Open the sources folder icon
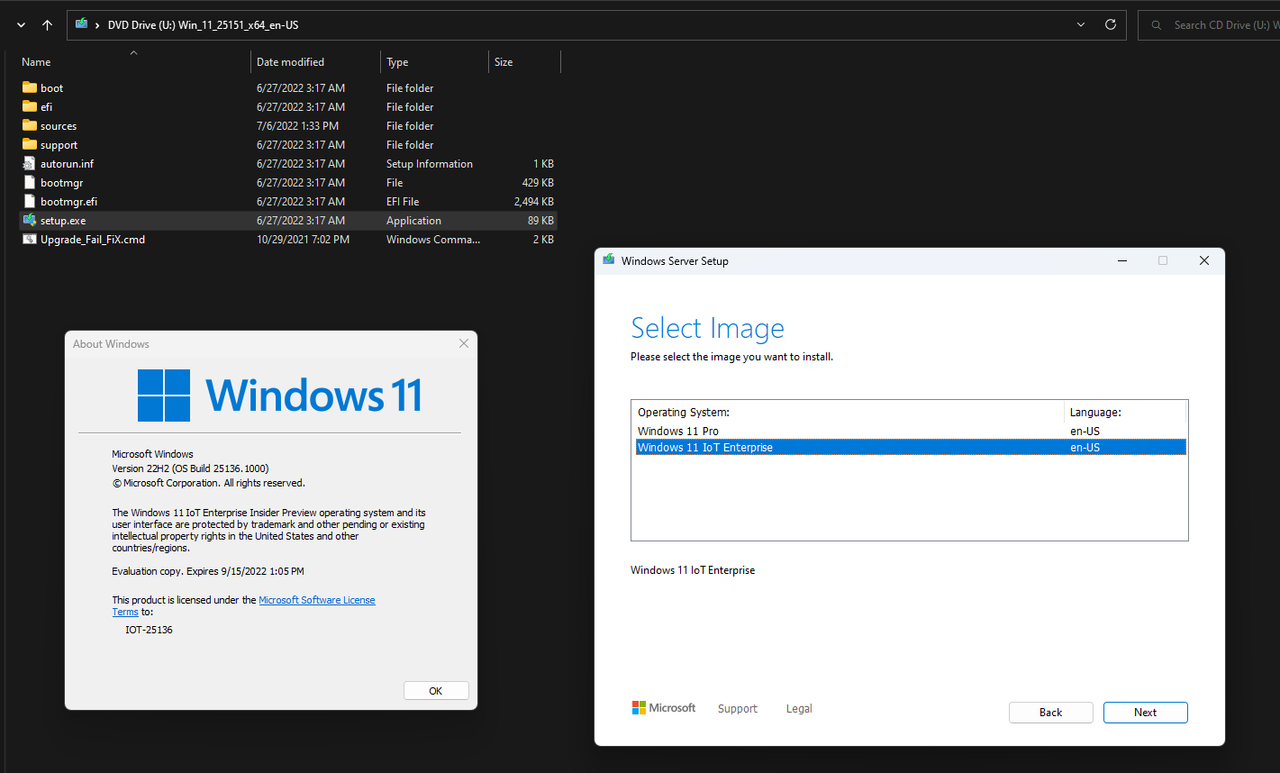The image size is (1280, 773). point(29,126)
